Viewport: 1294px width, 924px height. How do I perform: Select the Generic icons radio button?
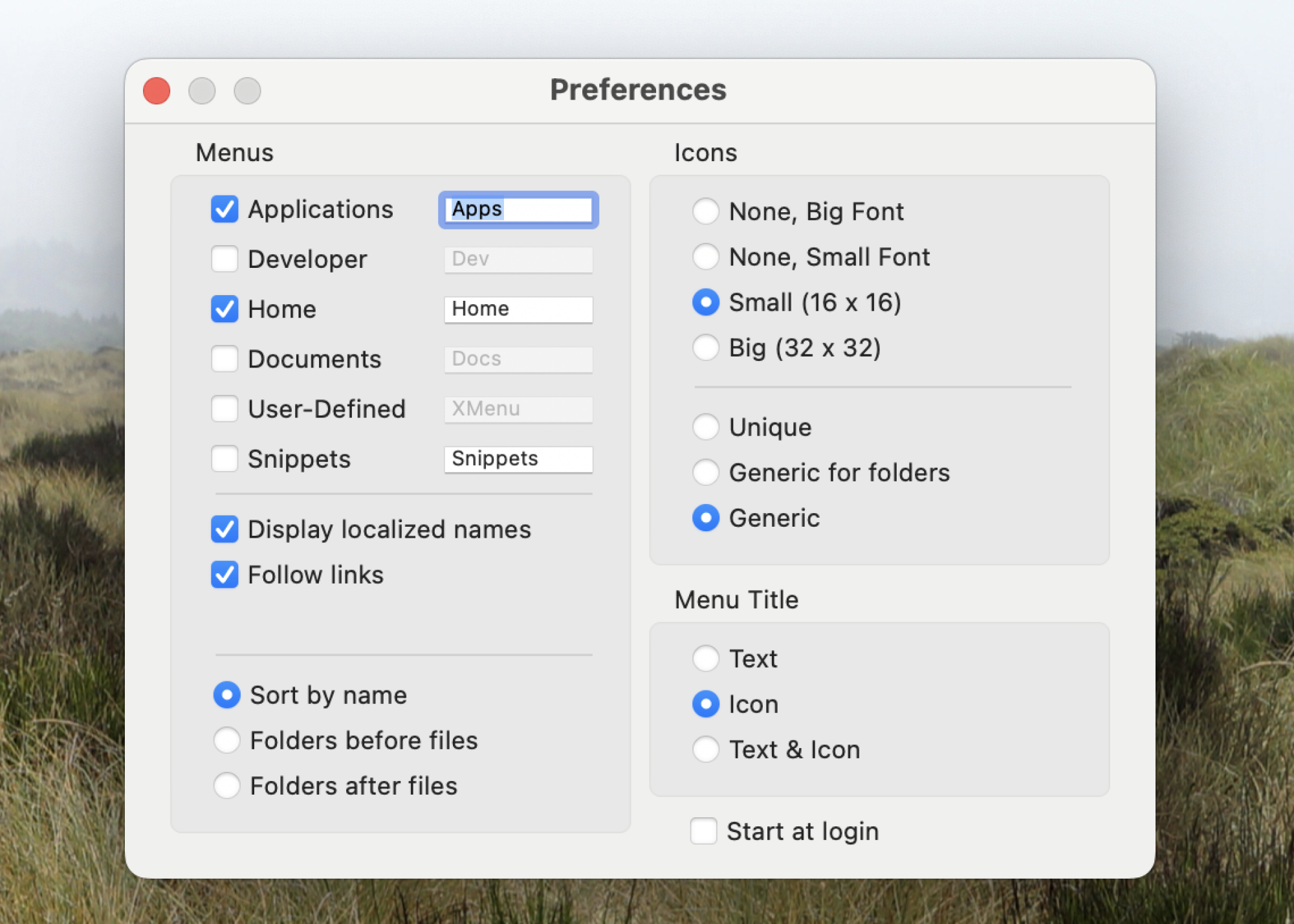pyautogui.click(x=706, y=518)
